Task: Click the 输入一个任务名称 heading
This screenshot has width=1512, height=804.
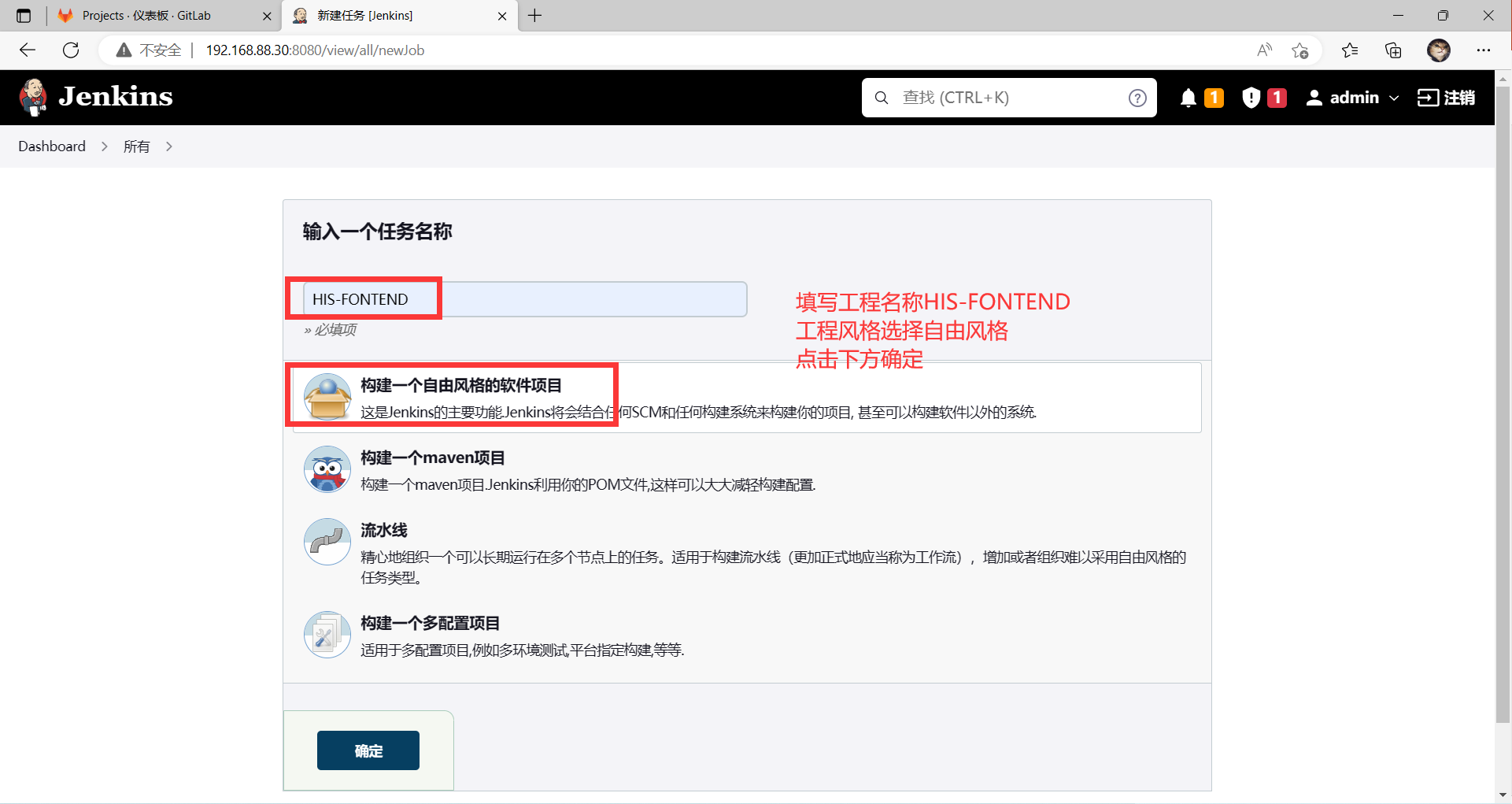Action: [x=378, y=232]
